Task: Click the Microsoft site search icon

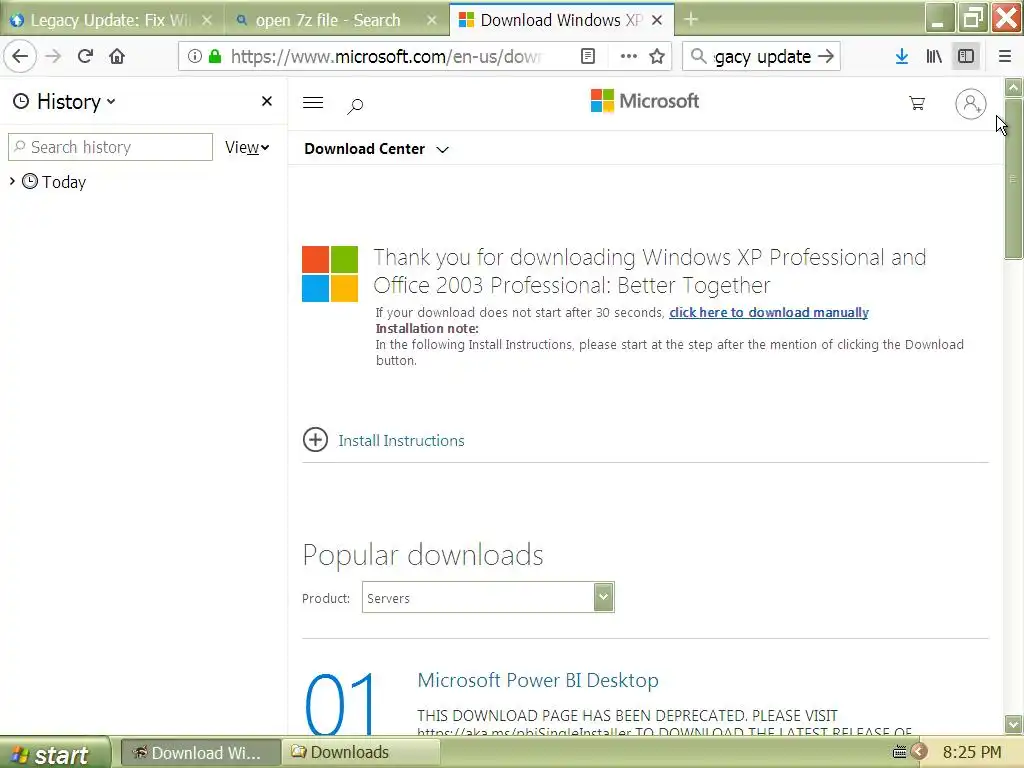Action: click(x=355, y=105)
